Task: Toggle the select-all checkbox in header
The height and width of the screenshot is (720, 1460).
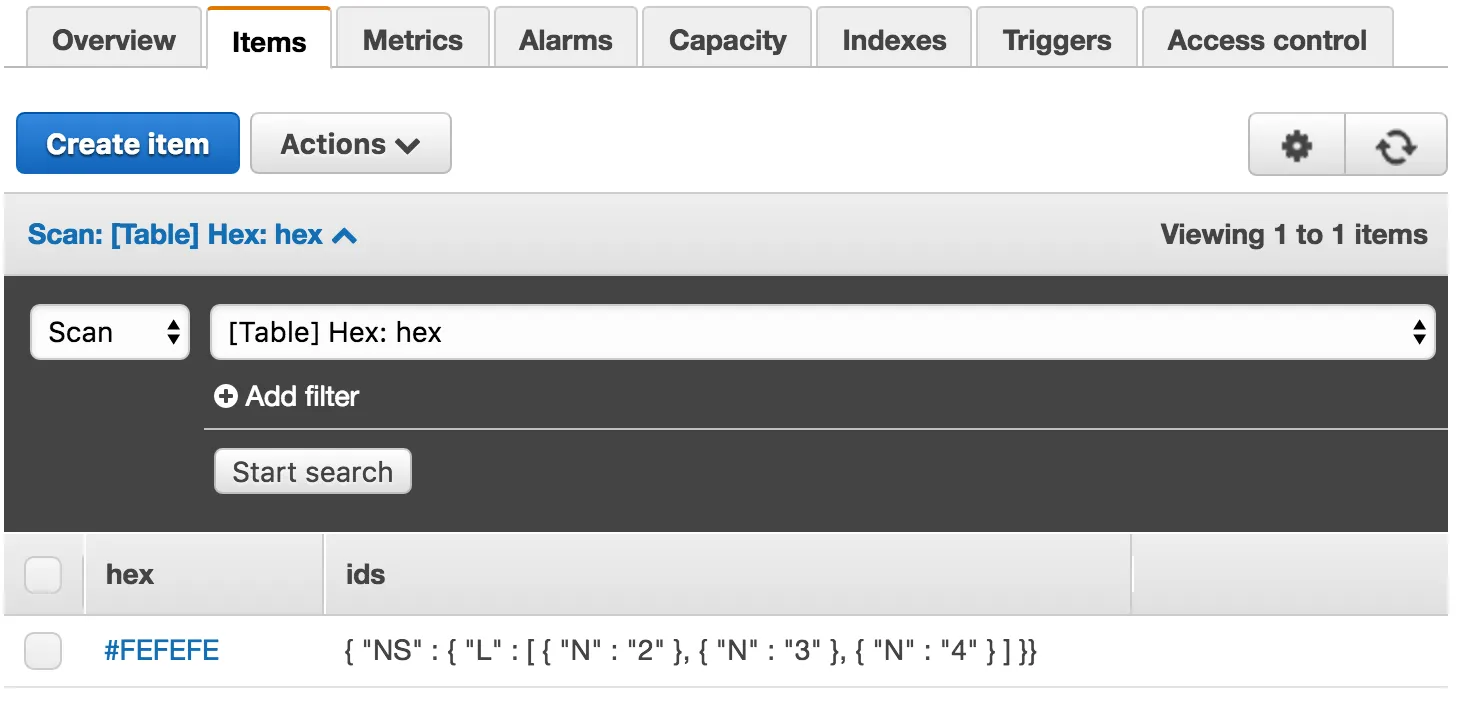Action: [x=43, y=575]
